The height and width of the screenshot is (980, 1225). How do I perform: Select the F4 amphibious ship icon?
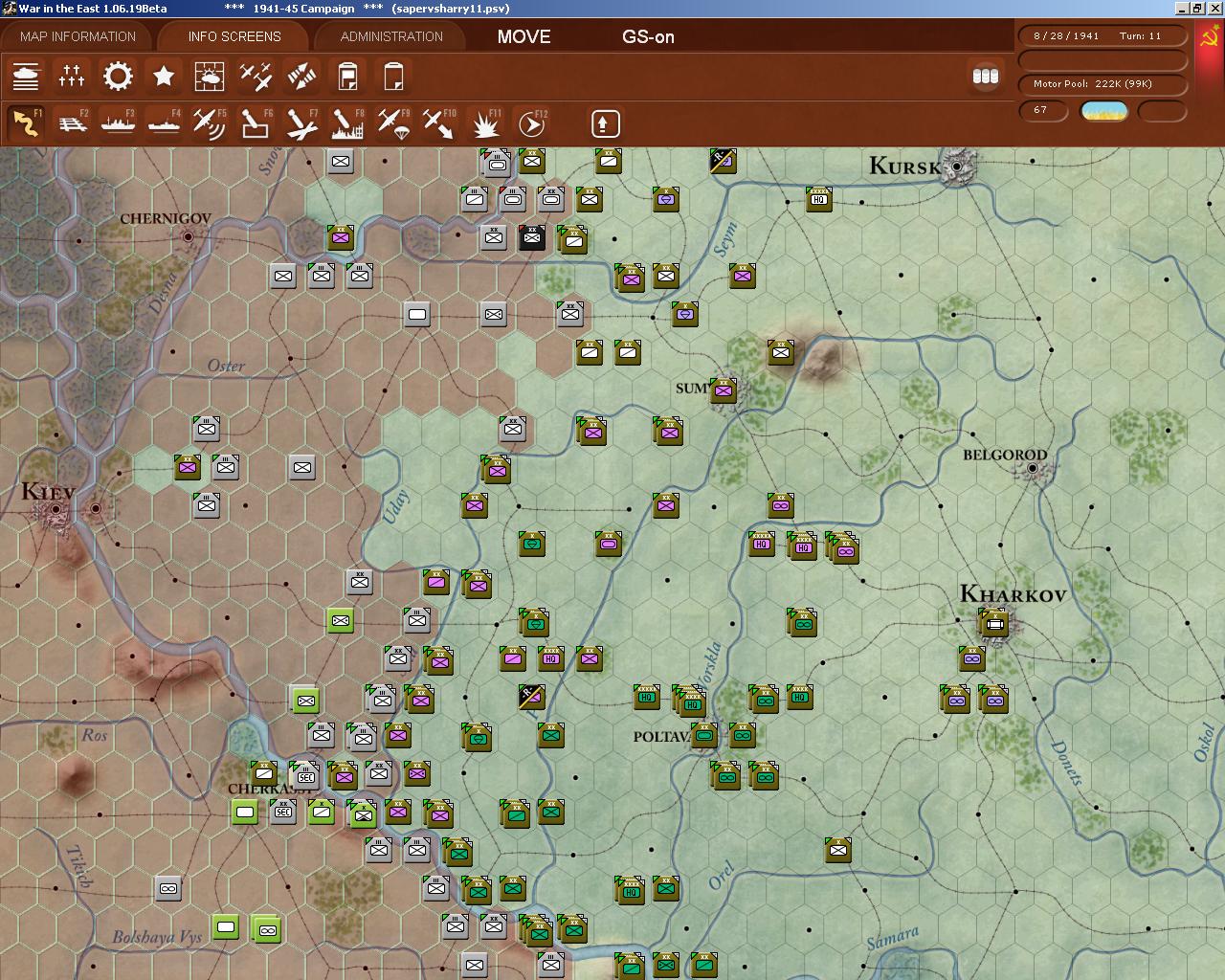click(x=164, y=123)
